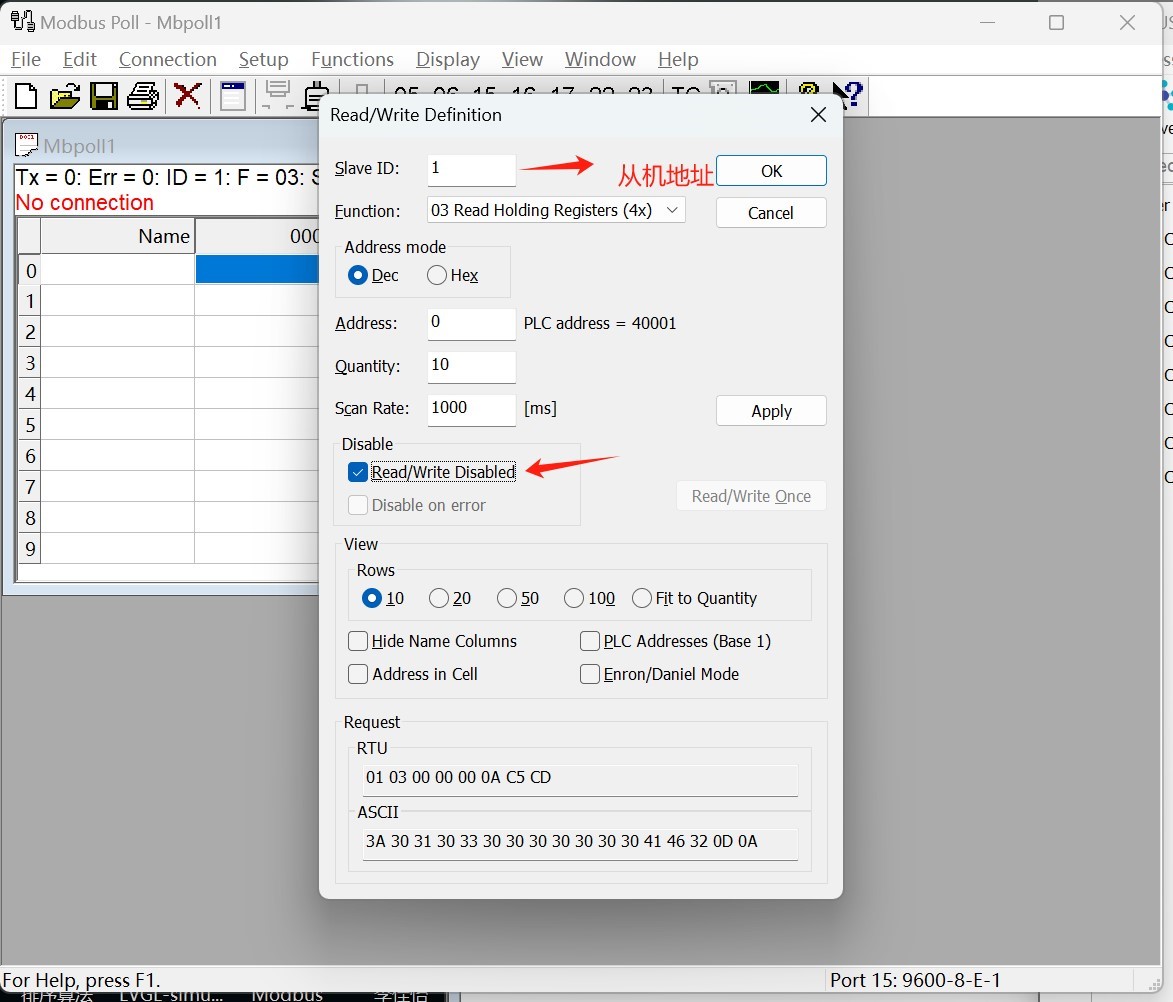Open the Functions menu
Viewport: 1173px width, 1002px height.
coord(352,59)
